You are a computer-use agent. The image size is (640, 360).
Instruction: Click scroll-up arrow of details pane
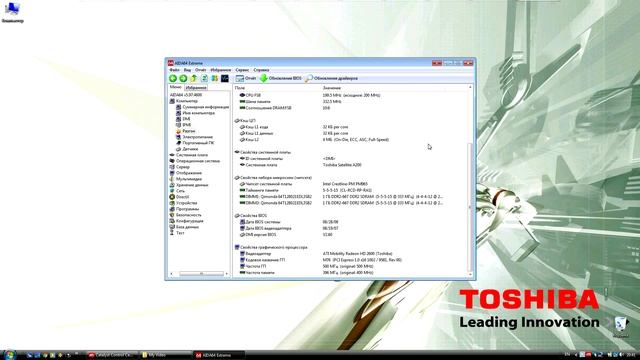(x=470, y=87)
